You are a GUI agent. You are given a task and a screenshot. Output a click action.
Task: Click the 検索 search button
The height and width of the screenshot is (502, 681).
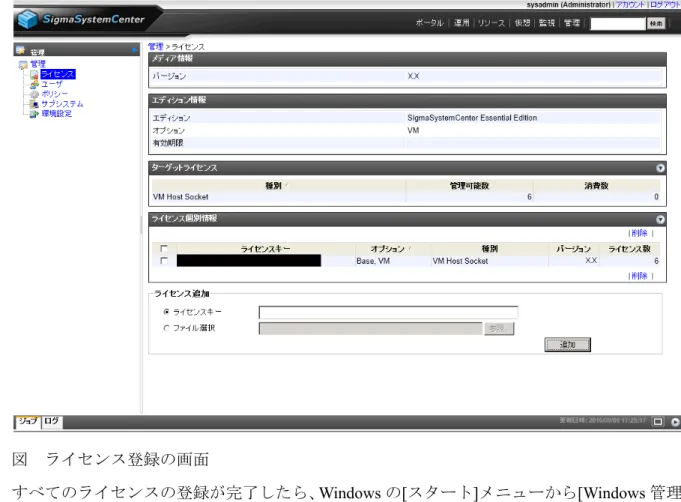coord(656,23)
